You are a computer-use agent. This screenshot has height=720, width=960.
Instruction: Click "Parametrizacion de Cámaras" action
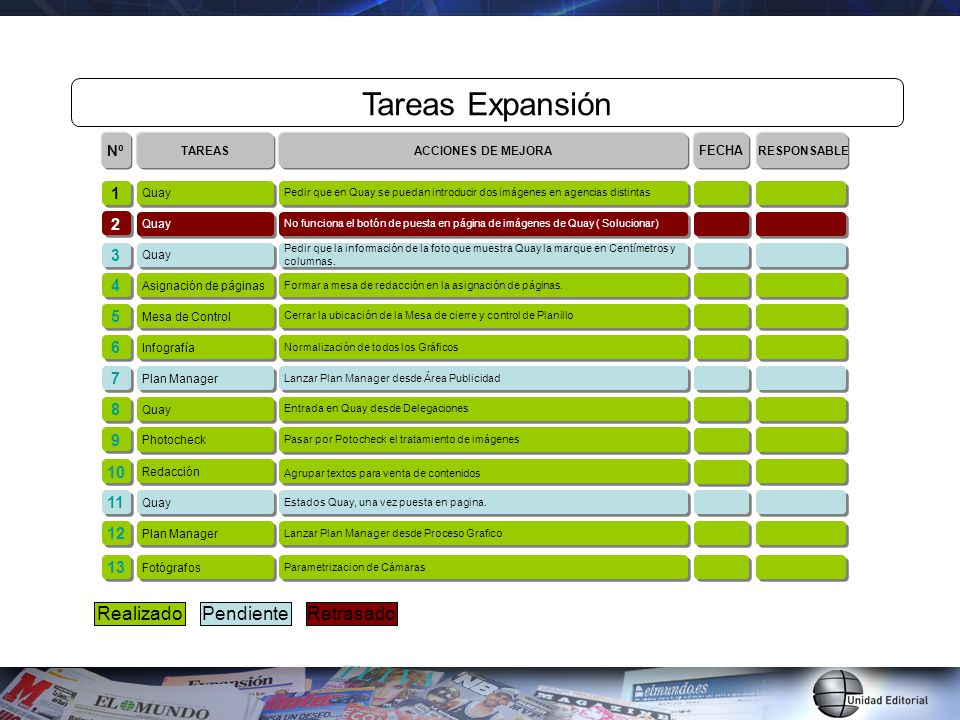(x=484, y=568)
